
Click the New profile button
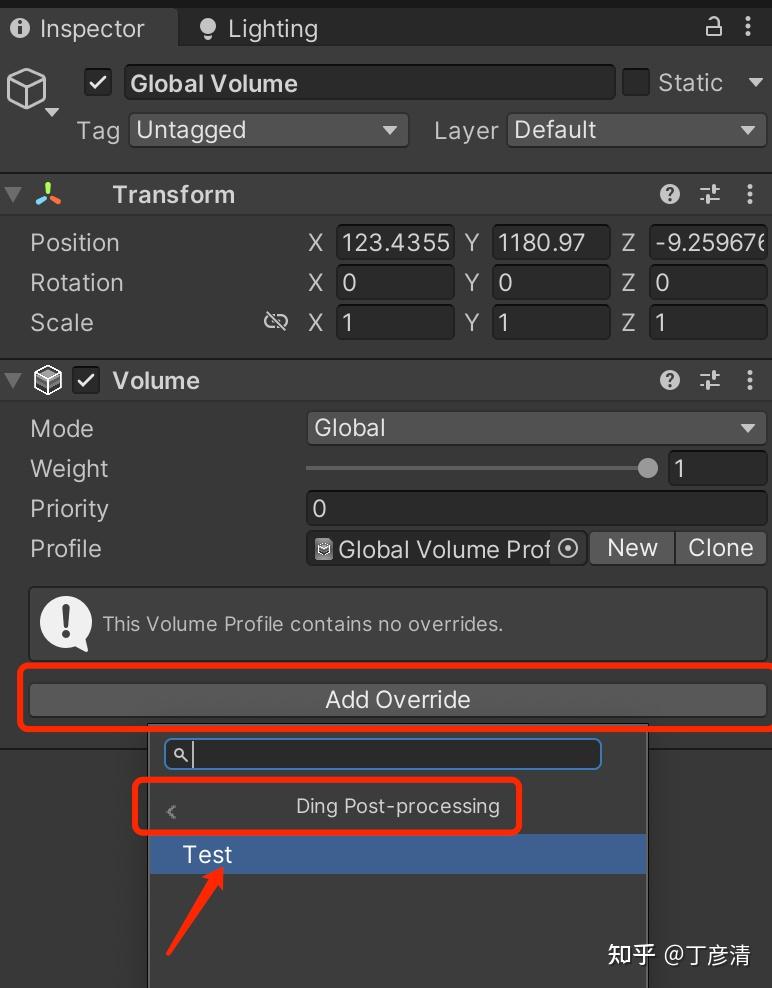[631, 548]
